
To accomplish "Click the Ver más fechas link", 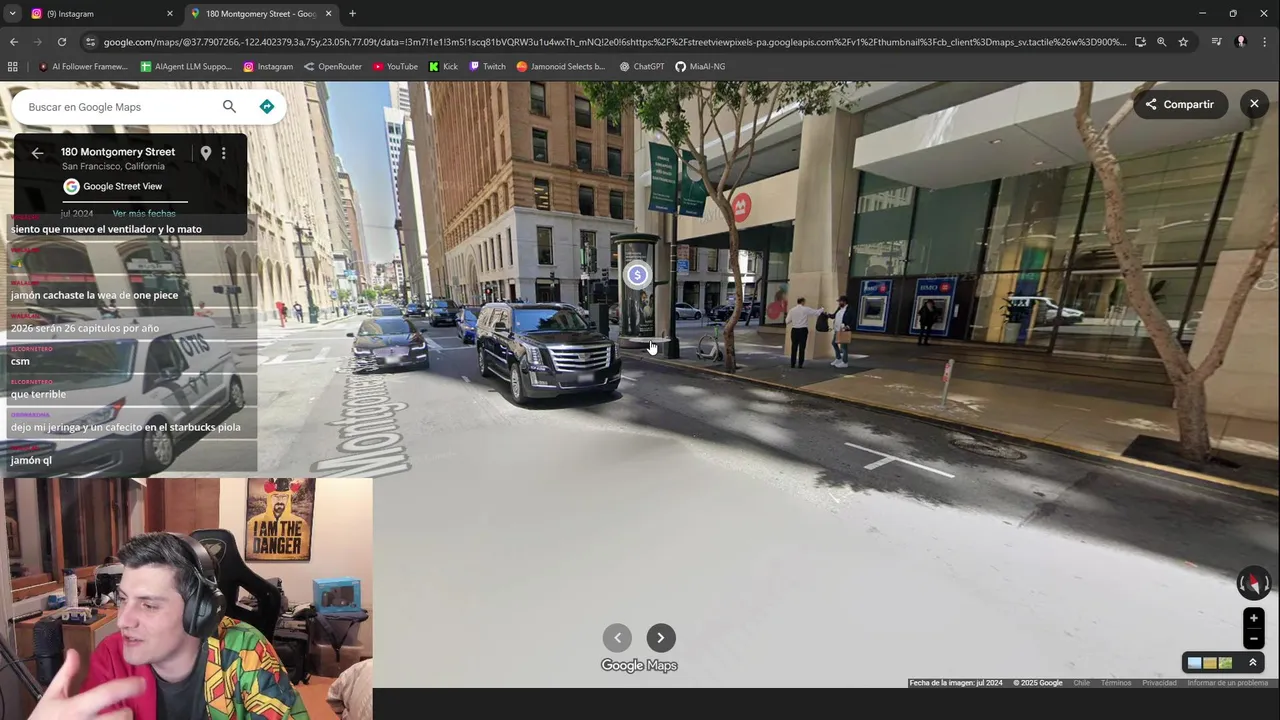I will click(x=144, y=214).
